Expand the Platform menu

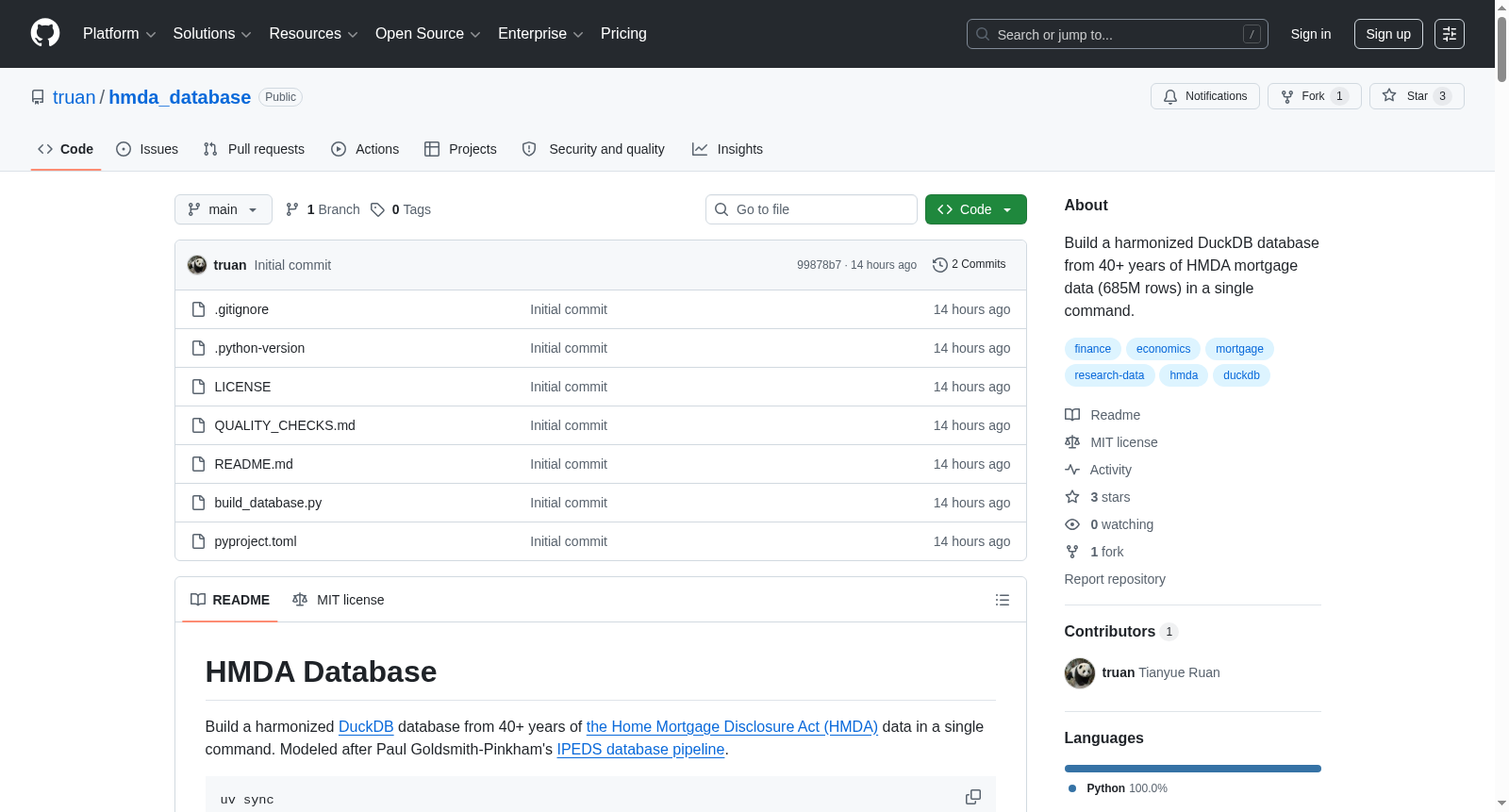[x=119, y=34]
